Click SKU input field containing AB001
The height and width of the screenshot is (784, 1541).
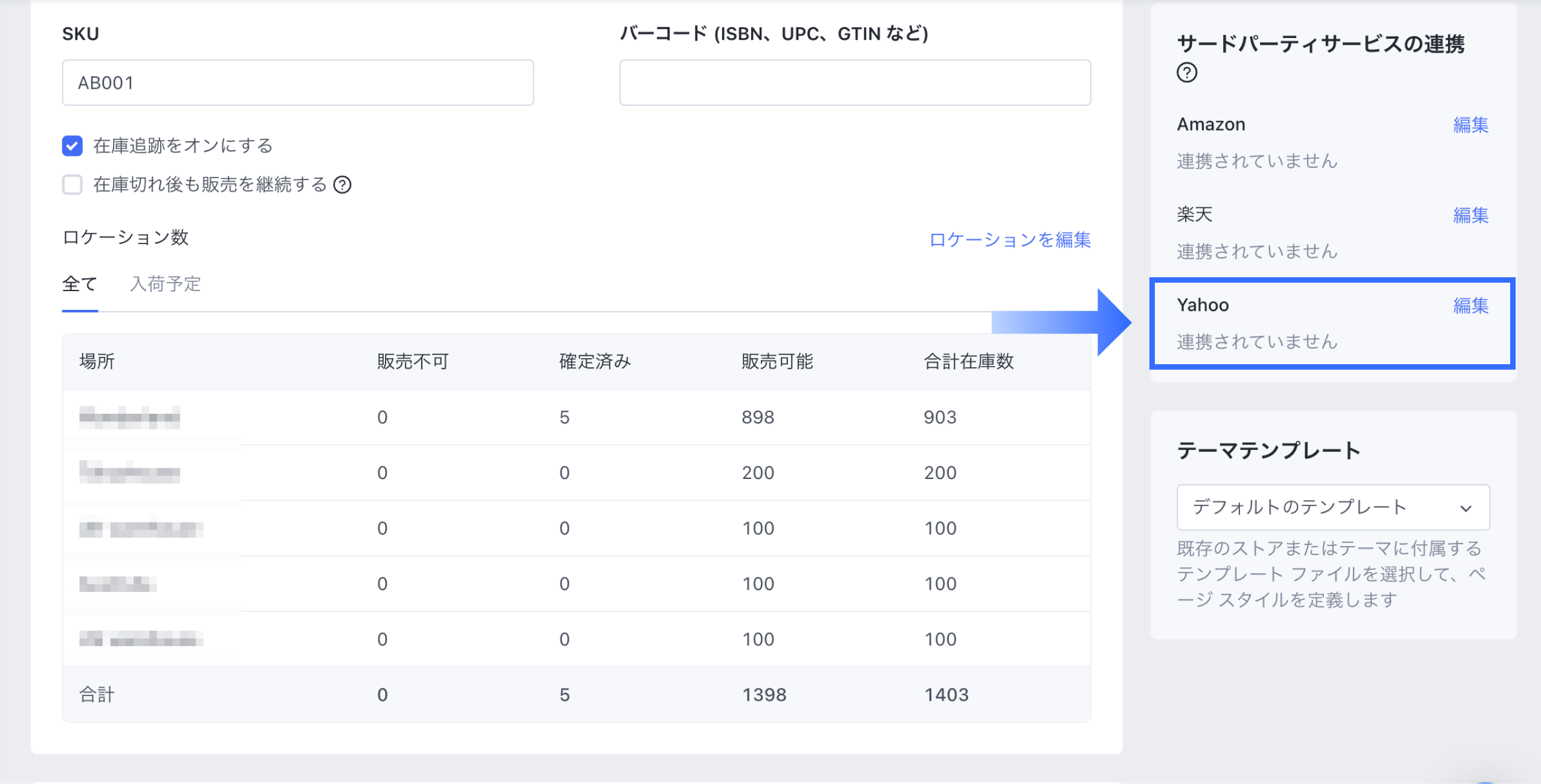[297, 83]
